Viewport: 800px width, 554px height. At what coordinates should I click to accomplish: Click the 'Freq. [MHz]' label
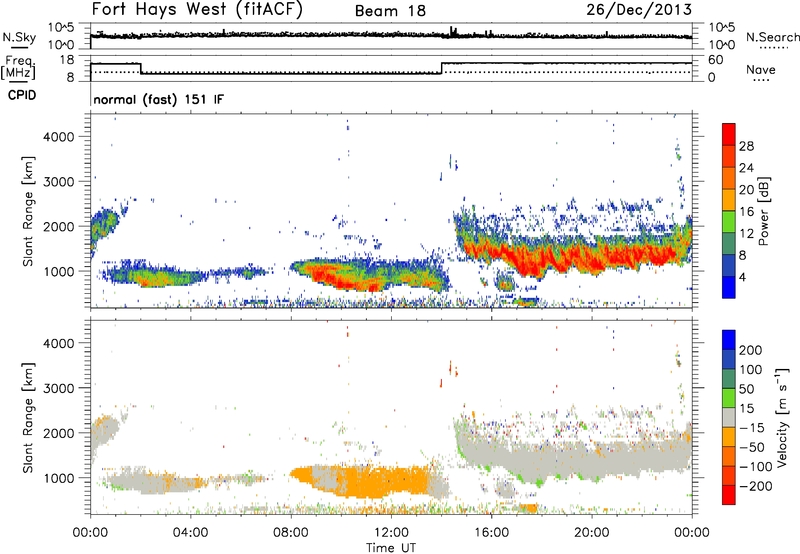(19, 67)
